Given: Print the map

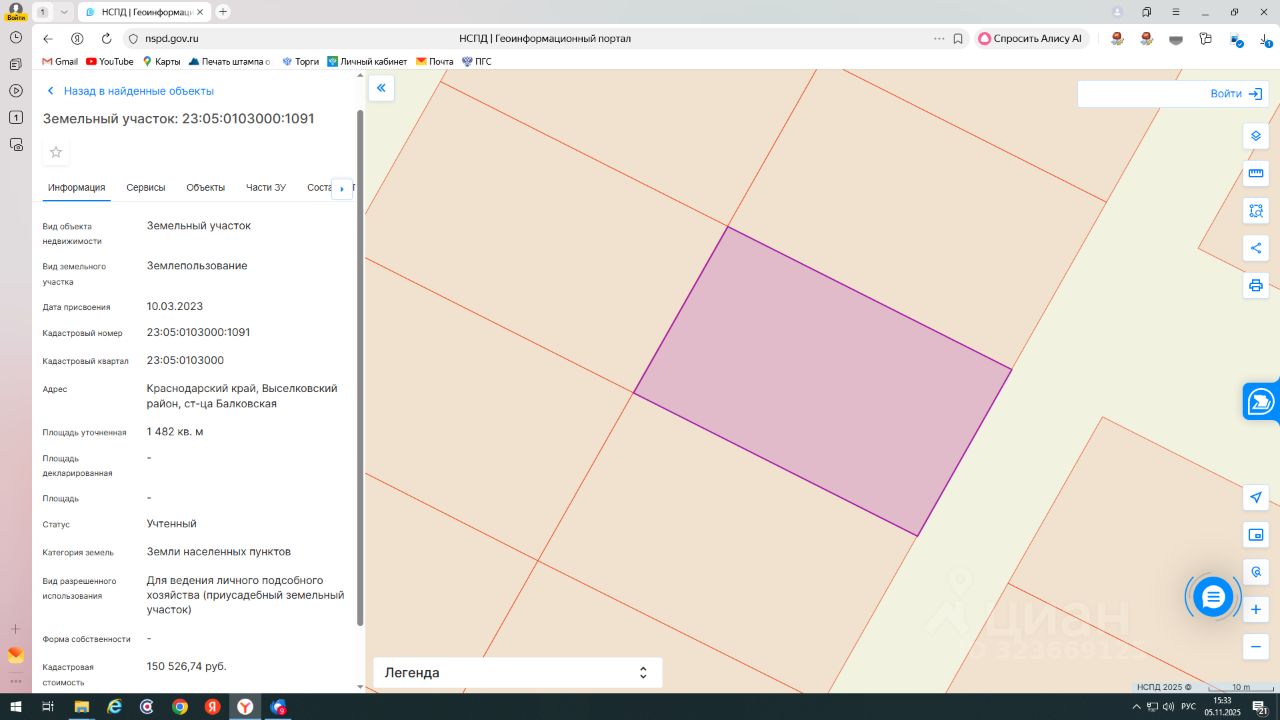Looking at the screenshot, I should point(1256,285).
